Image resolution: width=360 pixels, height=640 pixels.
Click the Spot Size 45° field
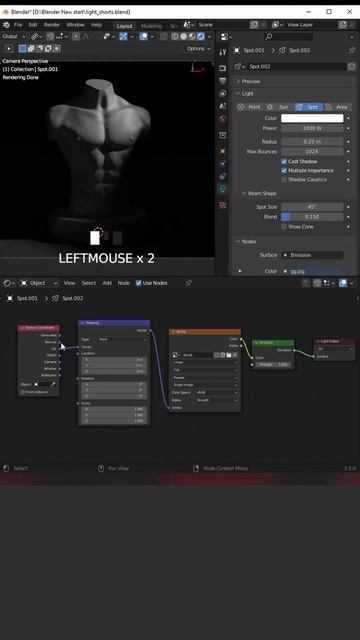(x=312, y=207)
